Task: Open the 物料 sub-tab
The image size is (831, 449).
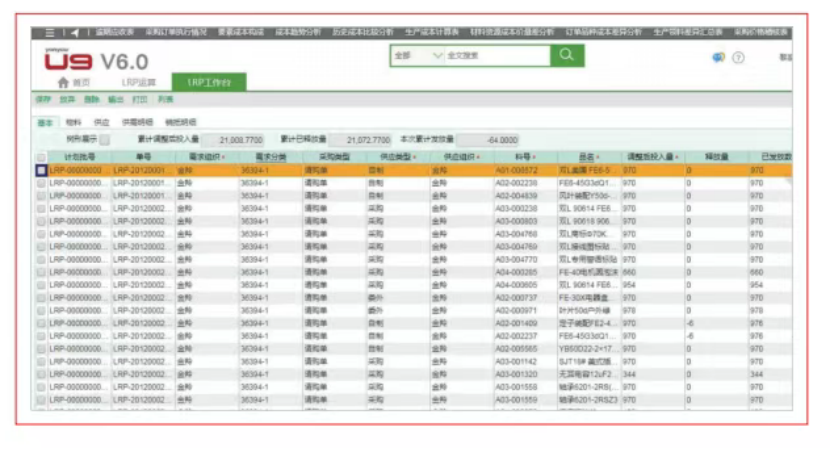Action: pyautogui.click(x=73, y=122)
